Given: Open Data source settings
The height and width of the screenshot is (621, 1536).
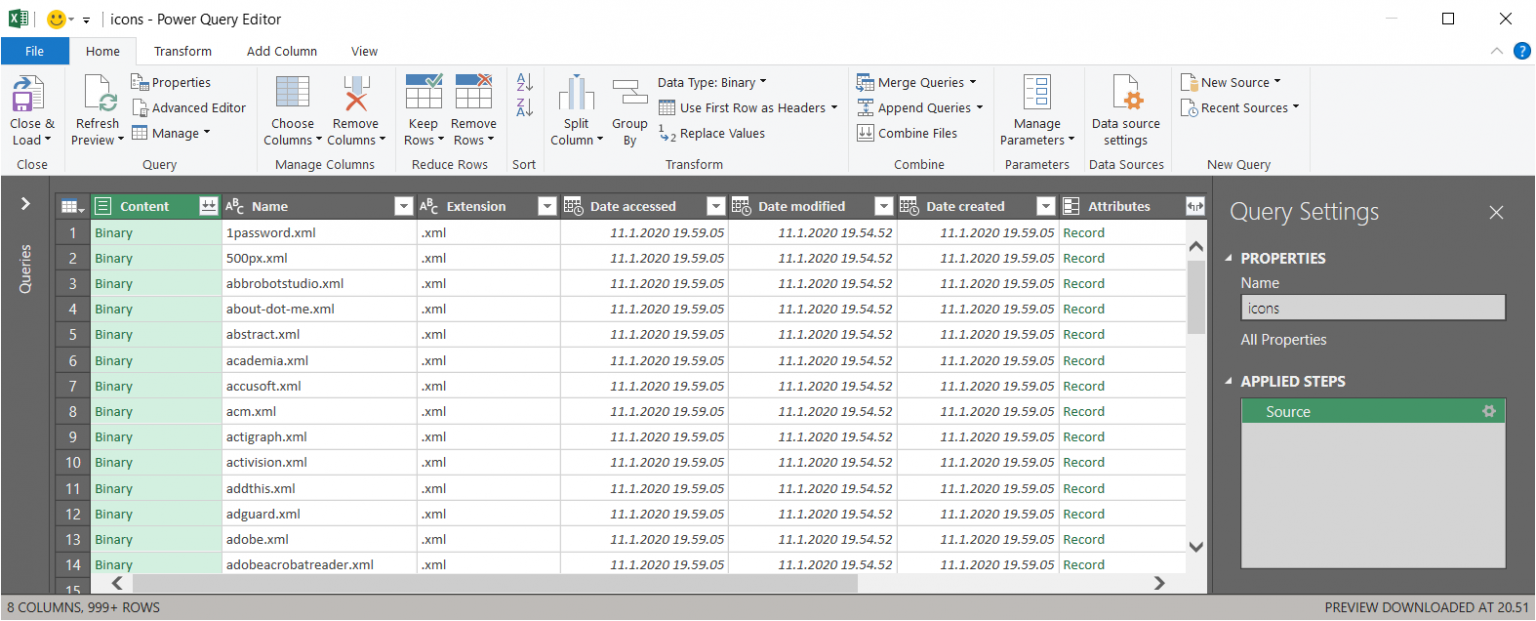Looking at the screenshot, I should click(1126, 110).
